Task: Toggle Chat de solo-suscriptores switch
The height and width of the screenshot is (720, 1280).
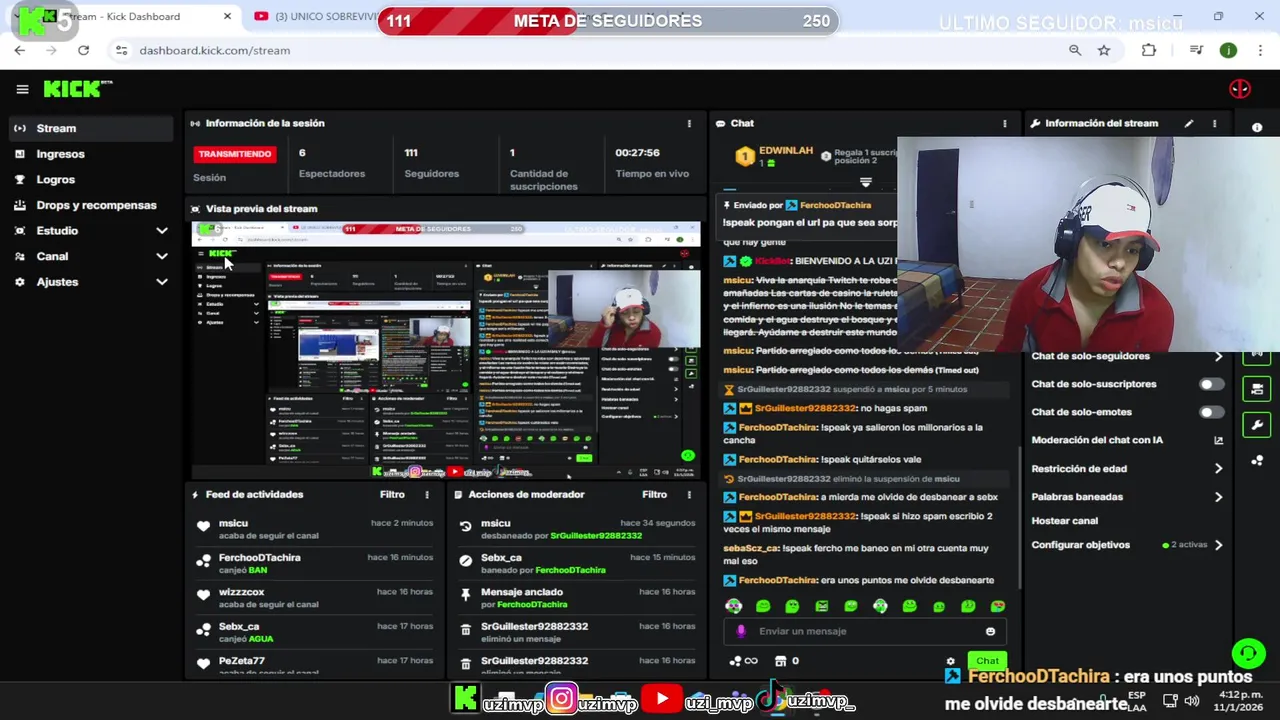Action: click(1211, 384)
